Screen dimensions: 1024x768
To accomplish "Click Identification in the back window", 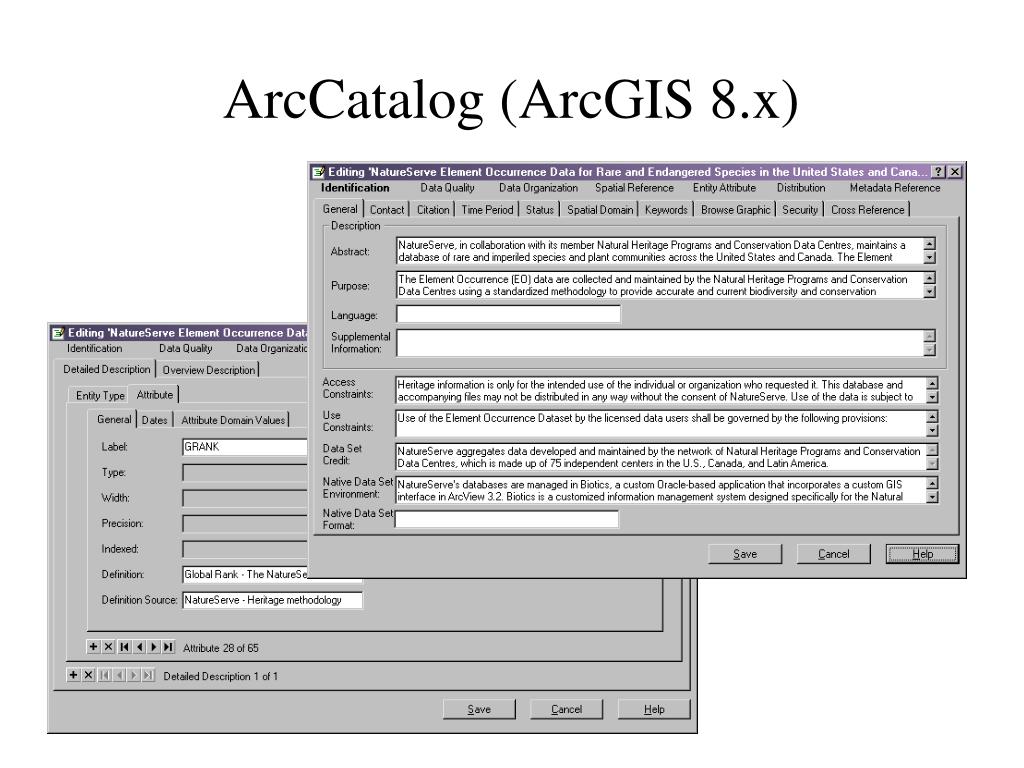I will pyautogui.click(x=95, y=349).
